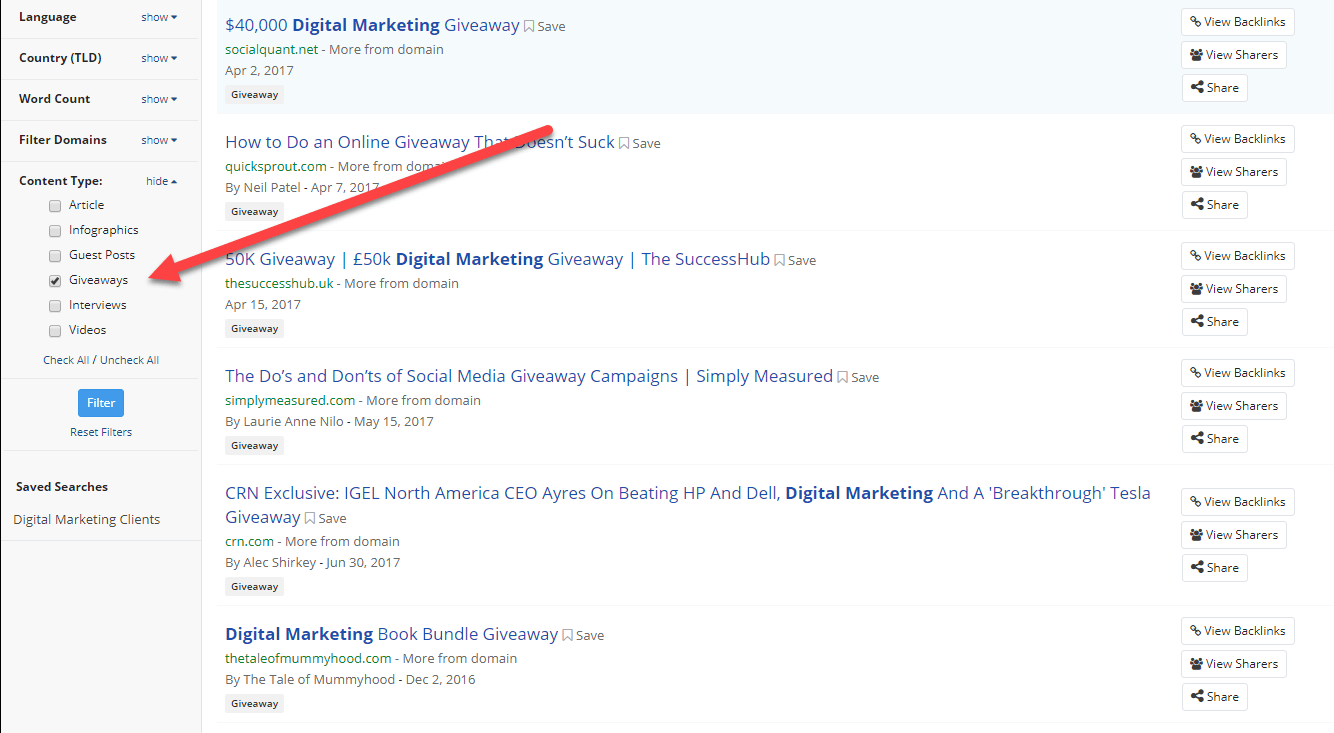The height and width of the screenshot is (733, 1334).
Task: Click More from domain for thesuccesshub.uk
Action: coord(401,283)
